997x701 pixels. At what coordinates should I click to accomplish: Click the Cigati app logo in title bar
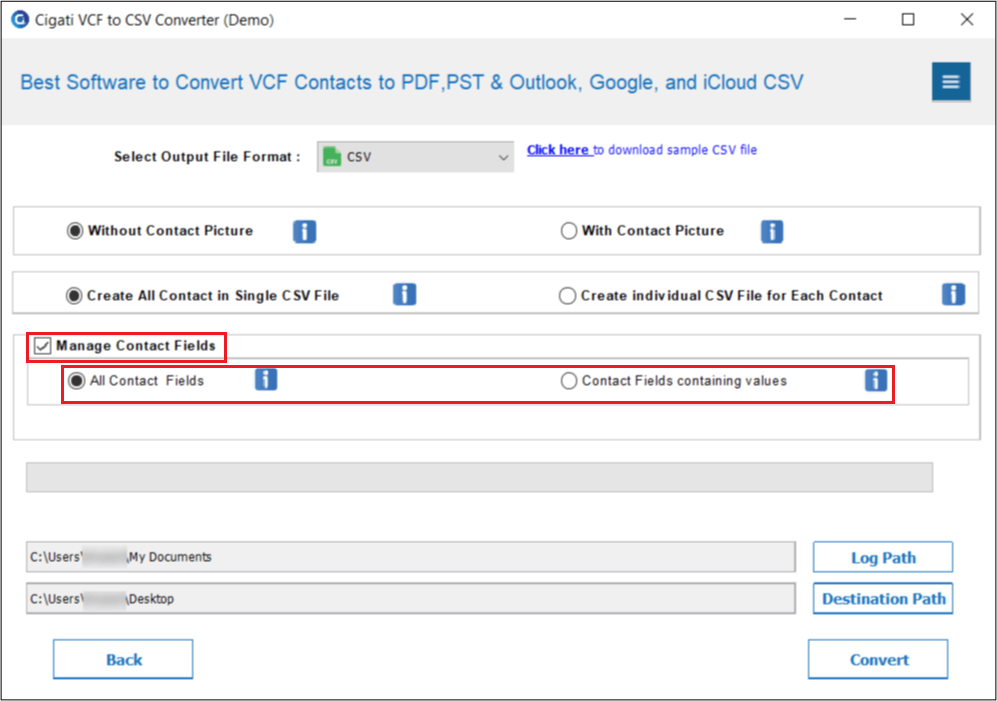pos(20,20)
